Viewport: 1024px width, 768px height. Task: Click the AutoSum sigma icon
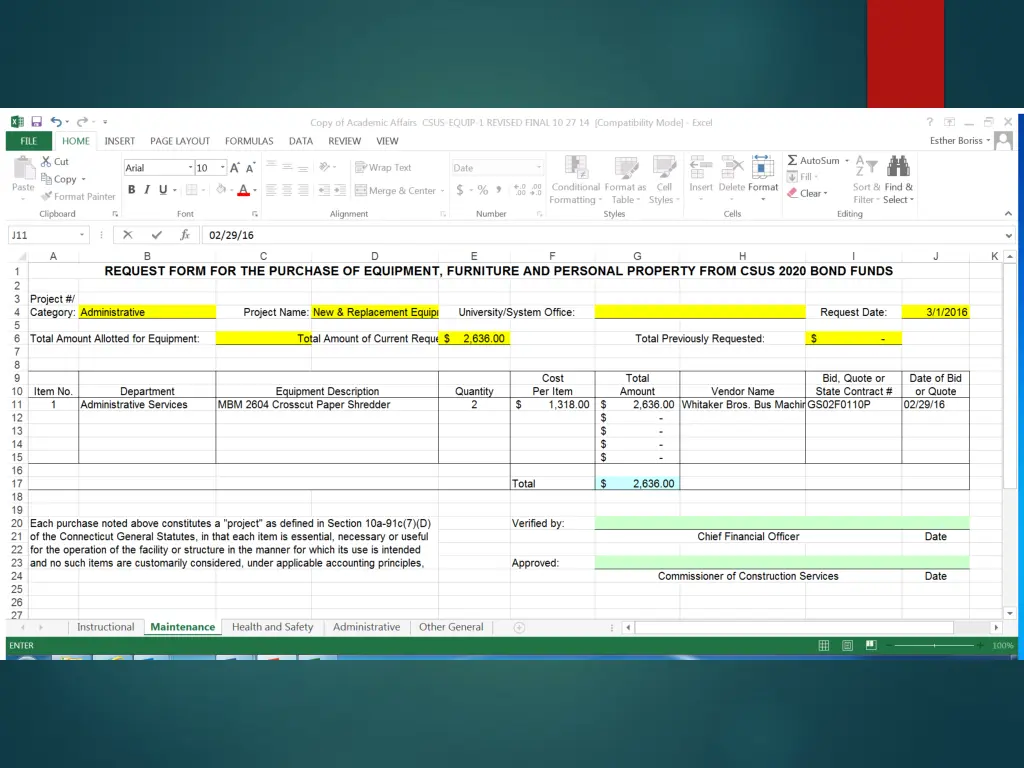(793, 160)
